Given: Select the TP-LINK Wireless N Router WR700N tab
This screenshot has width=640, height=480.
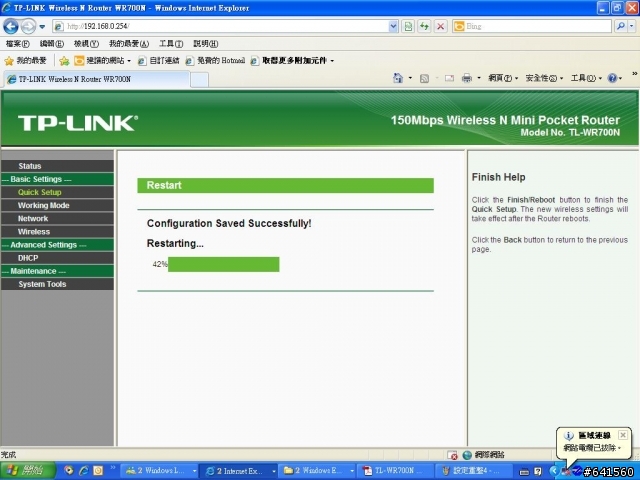Looking at the screenshot, I should pos(97,79).
